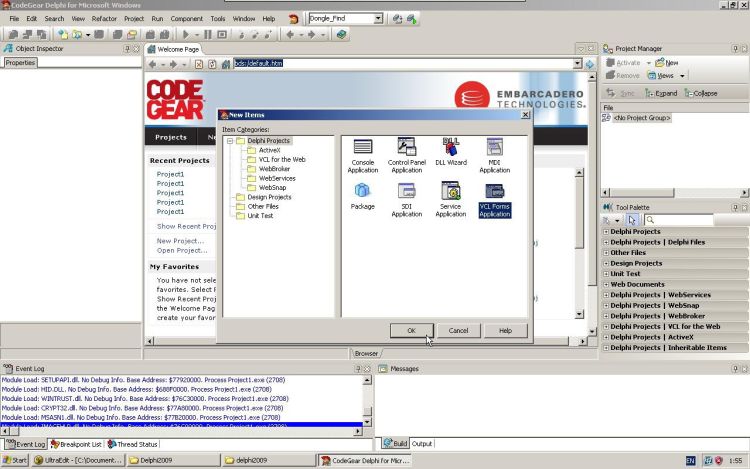This screenshot has height=469, width=750.
Task: Click Help in the New Items dialog
Action: click(x=506, y=330)
